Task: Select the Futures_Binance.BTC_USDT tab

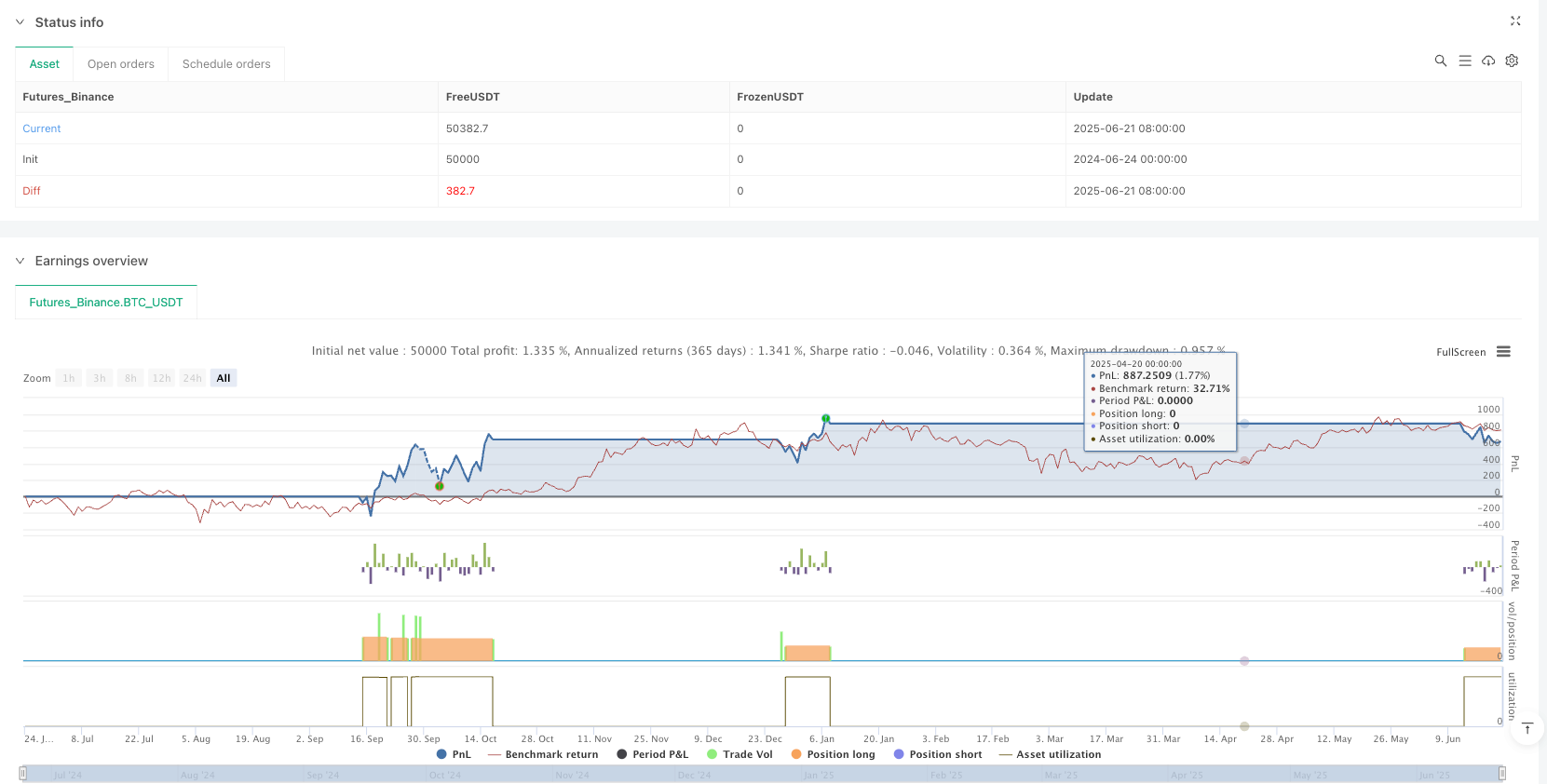Action: coord(106,303)
